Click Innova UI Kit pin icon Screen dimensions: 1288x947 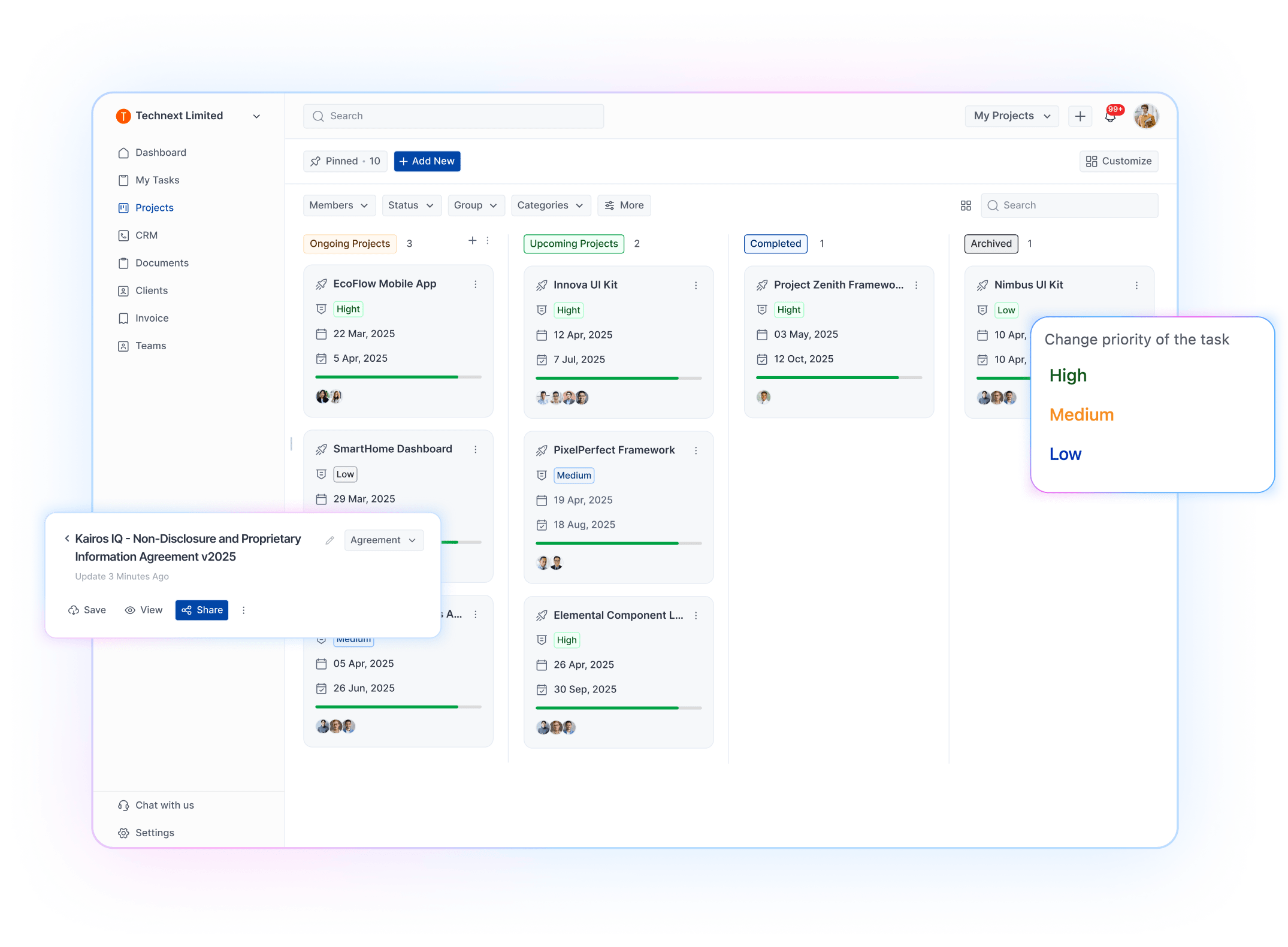542,286
